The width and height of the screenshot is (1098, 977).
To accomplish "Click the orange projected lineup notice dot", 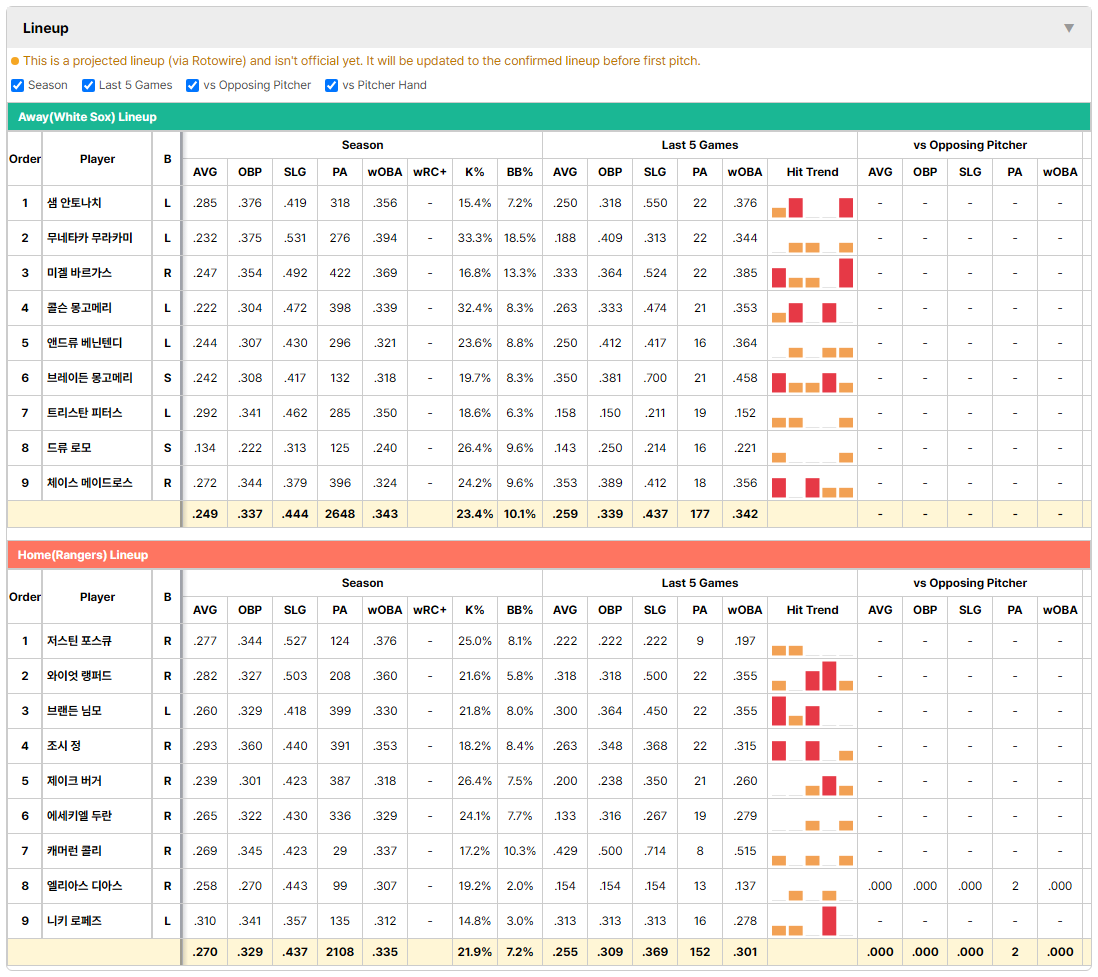I will [15, 61].
